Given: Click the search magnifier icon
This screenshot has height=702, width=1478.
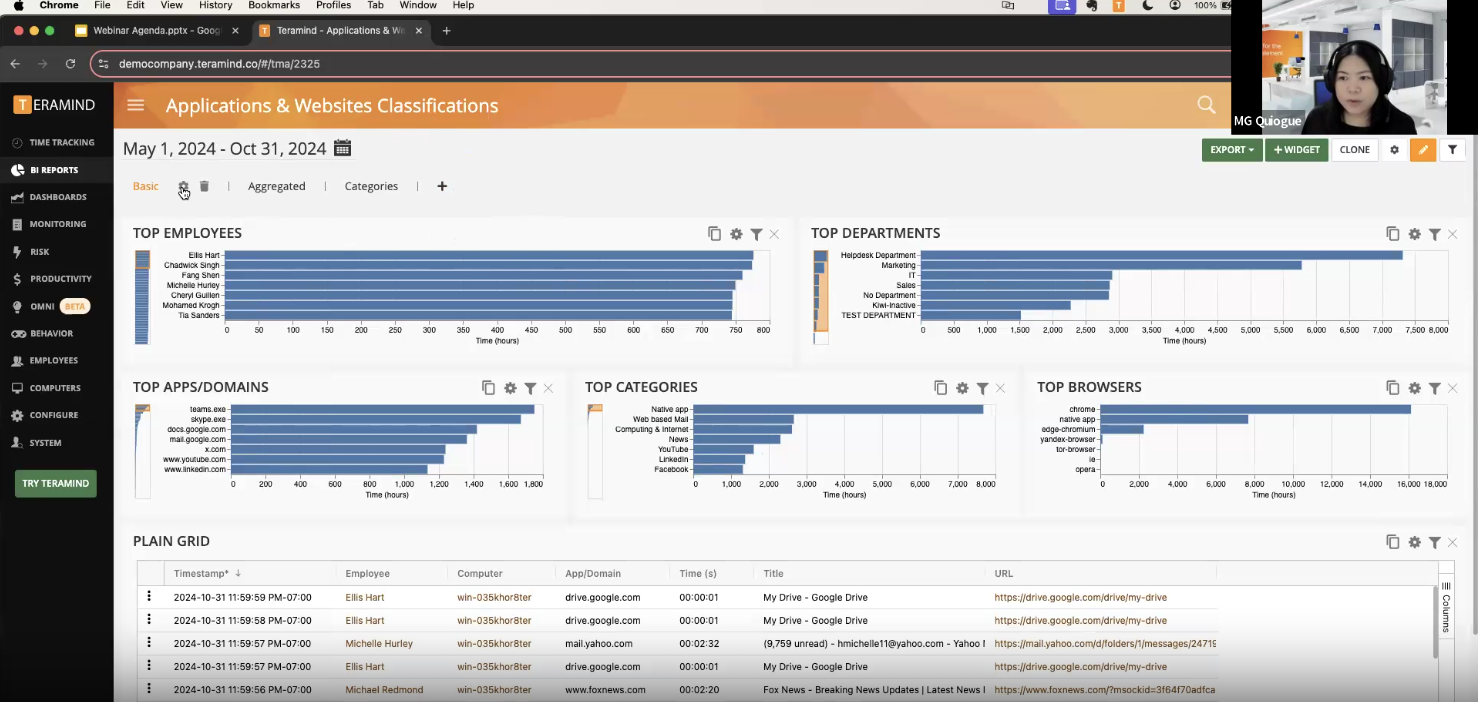Looking at the screenshot, I should coord(1207,105).
